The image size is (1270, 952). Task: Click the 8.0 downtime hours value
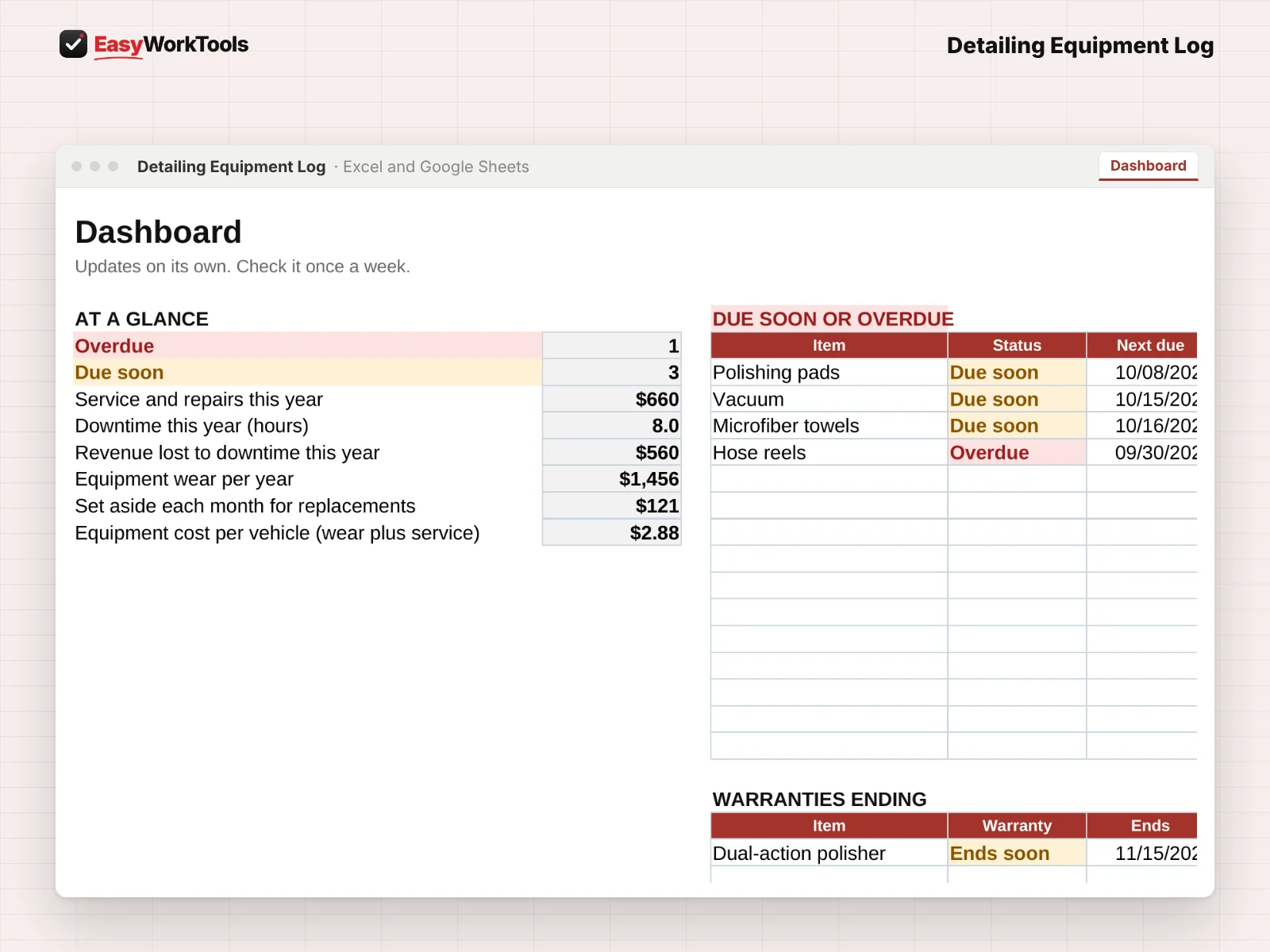coord(611,426)
